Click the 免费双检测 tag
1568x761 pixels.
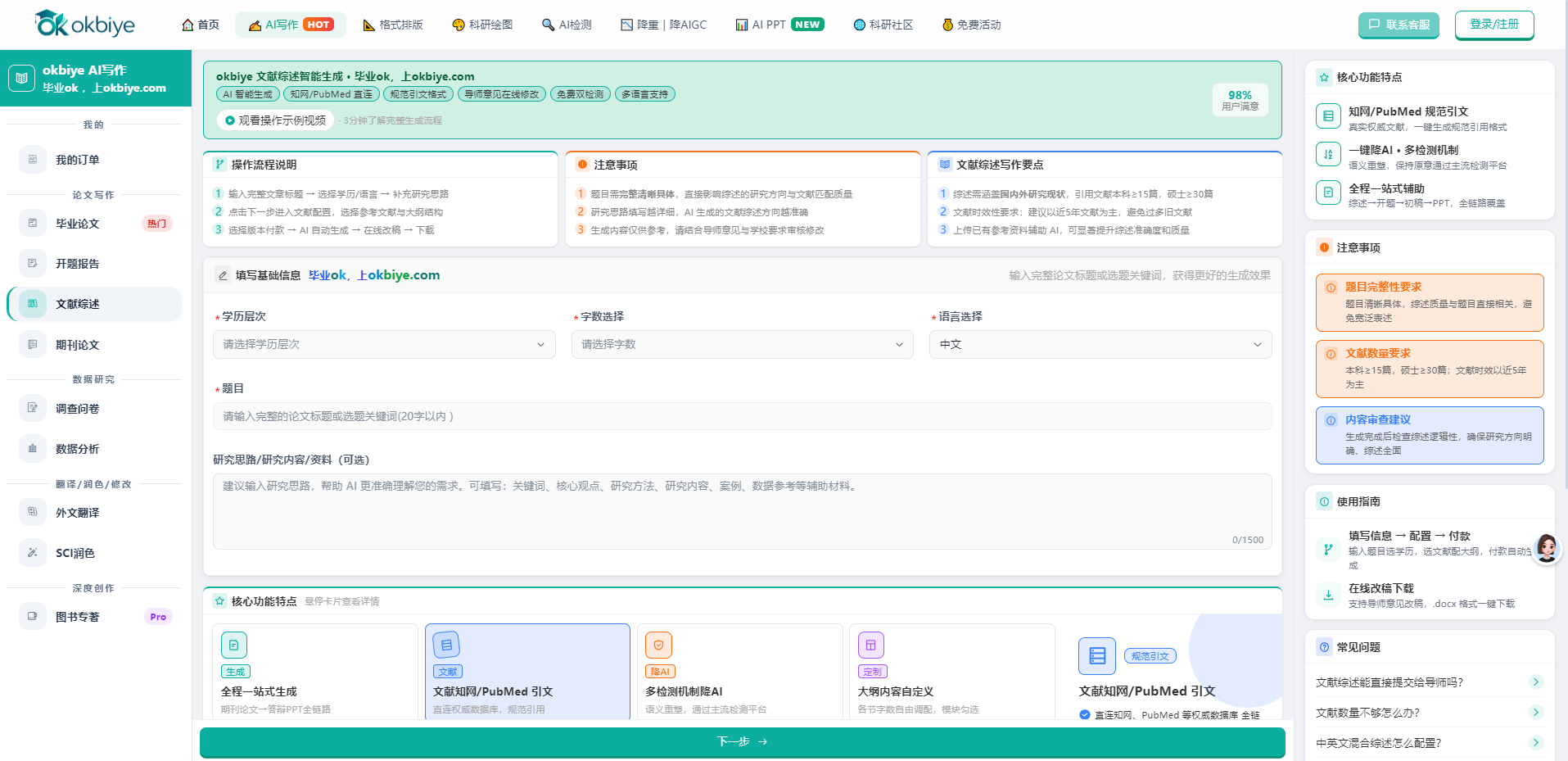coord(581,94)
